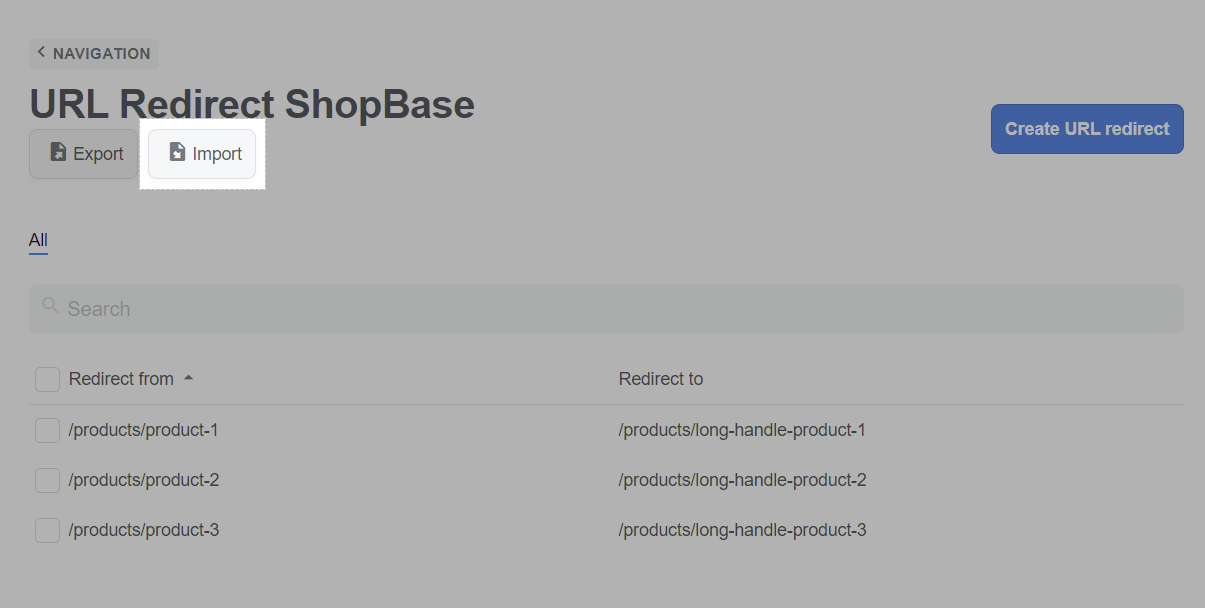Screen dimensions: 1205x608
Task: Toggle the sort arrow next to Redirect from
Action: (x=188, y=378)
